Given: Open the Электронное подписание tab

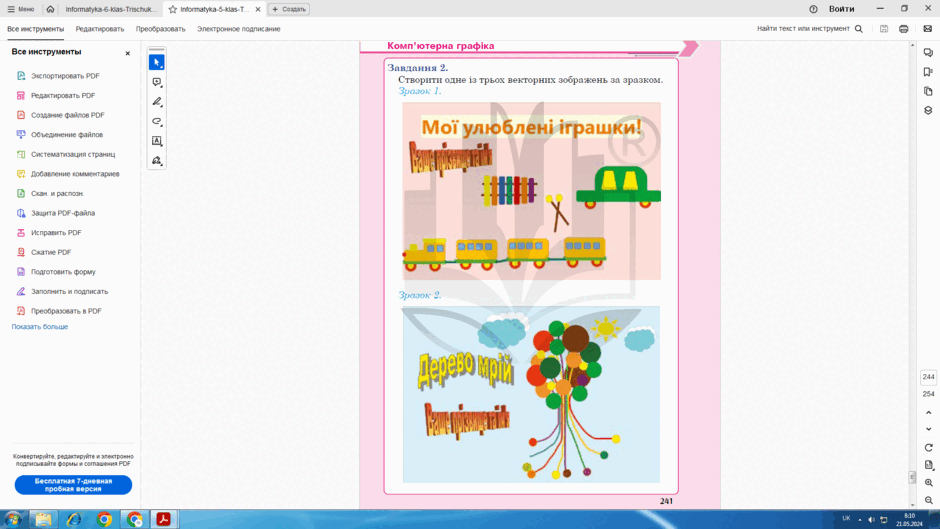Looking at the screenshot, I should tap(239, 29).
